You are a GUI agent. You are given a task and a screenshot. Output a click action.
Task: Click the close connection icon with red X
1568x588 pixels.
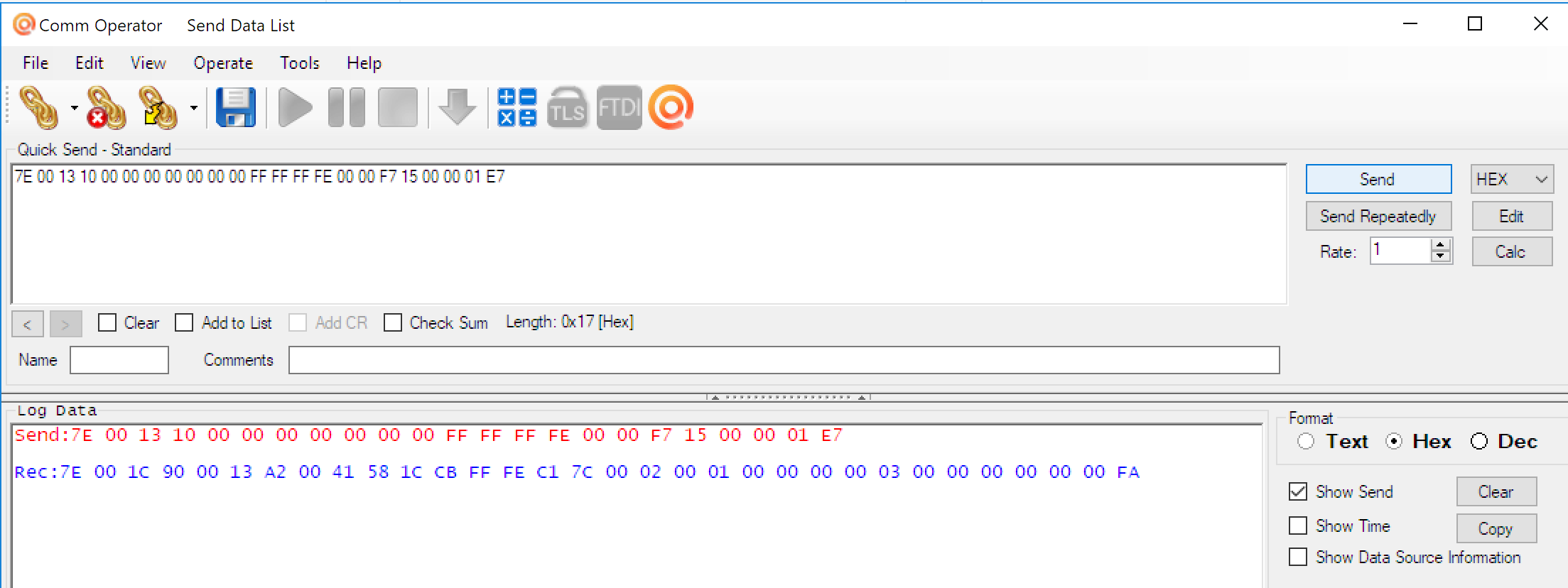pos(106,108)
